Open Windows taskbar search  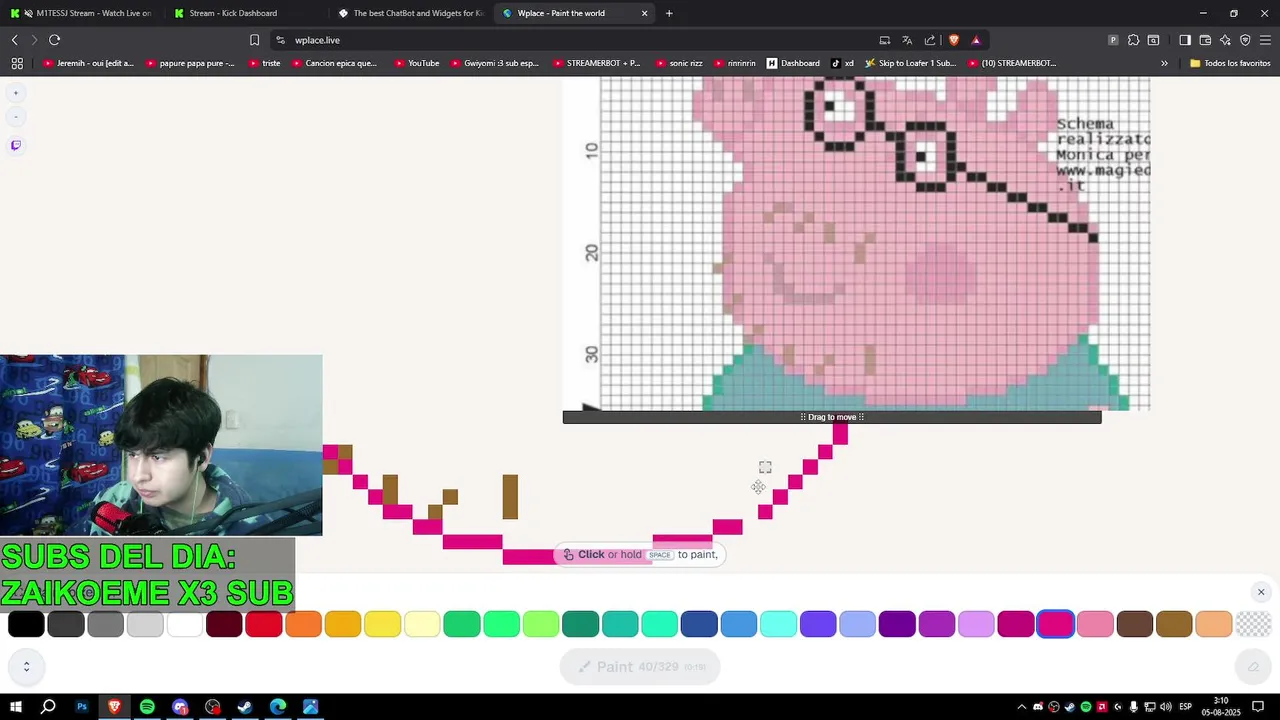point(48,707)
